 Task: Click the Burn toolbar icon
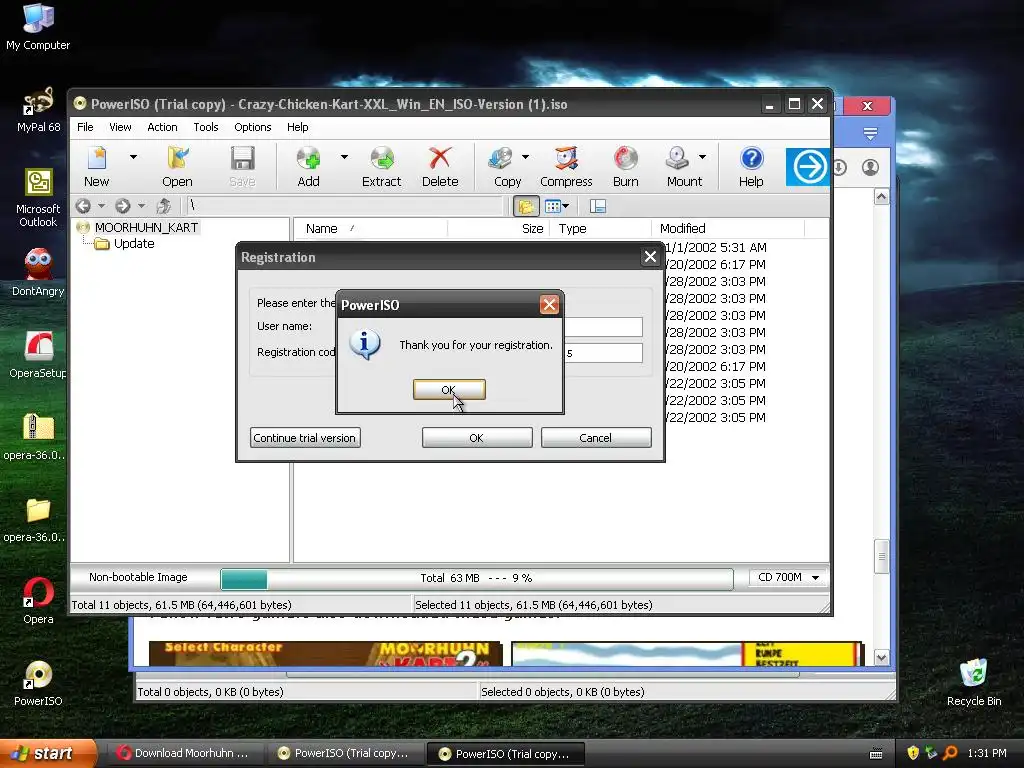[626, 167]
